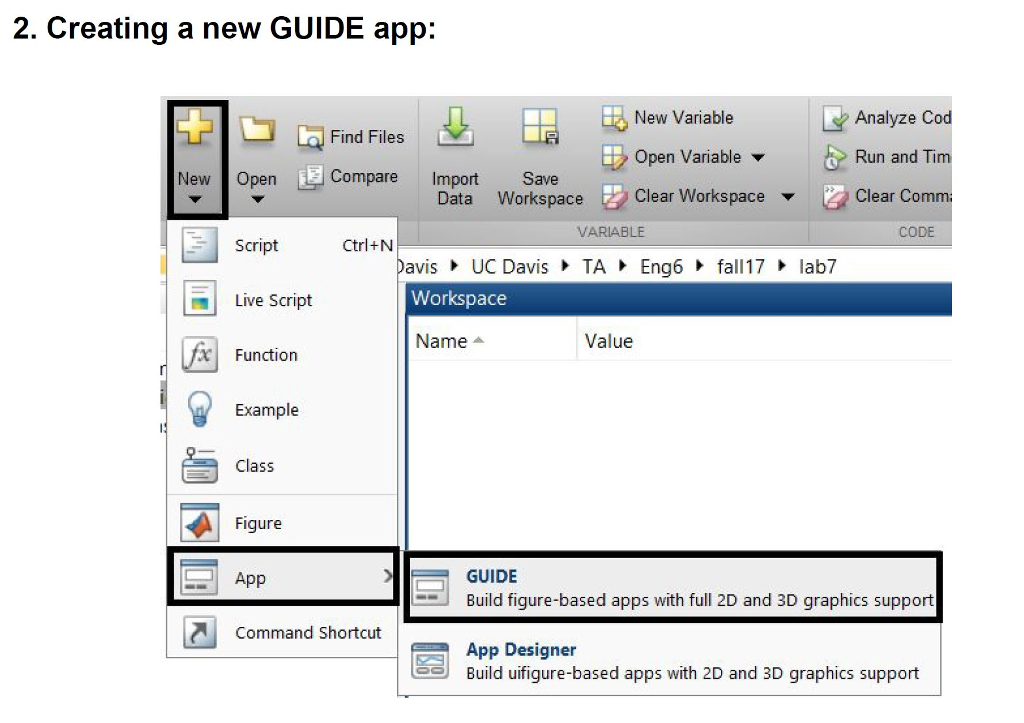Expand the arrow after fall17 in path

point(781,266)
